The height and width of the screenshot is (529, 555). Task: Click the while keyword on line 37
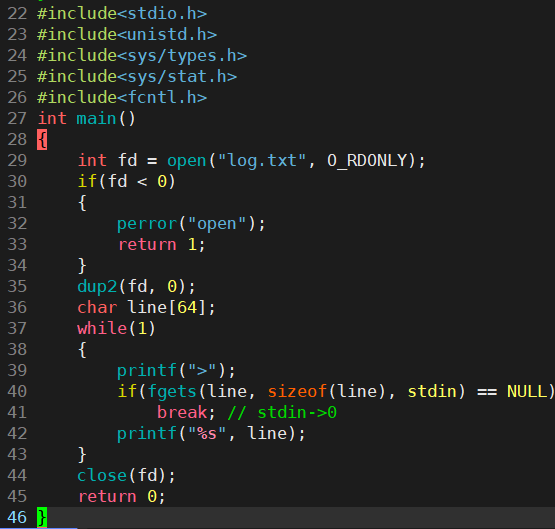pyautogui.click(x=102, y=328)
